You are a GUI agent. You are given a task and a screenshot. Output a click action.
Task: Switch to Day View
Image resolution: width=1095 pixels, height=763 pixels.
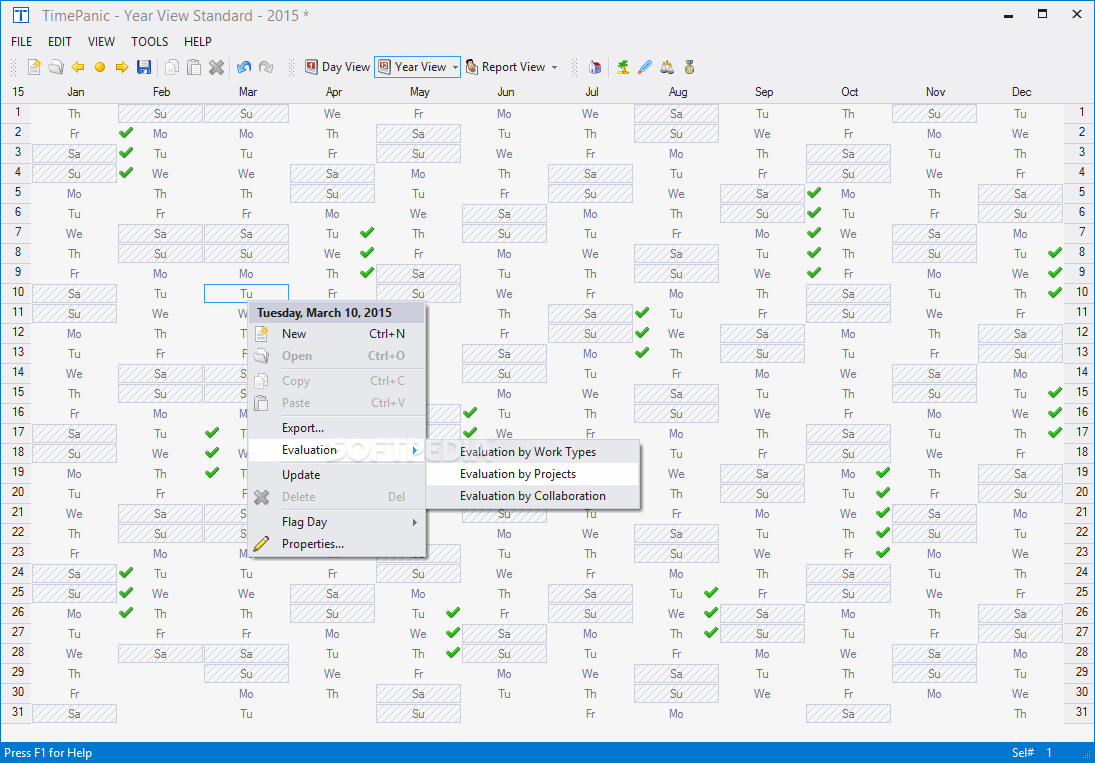pyautogui.click(x=338, y=67)
